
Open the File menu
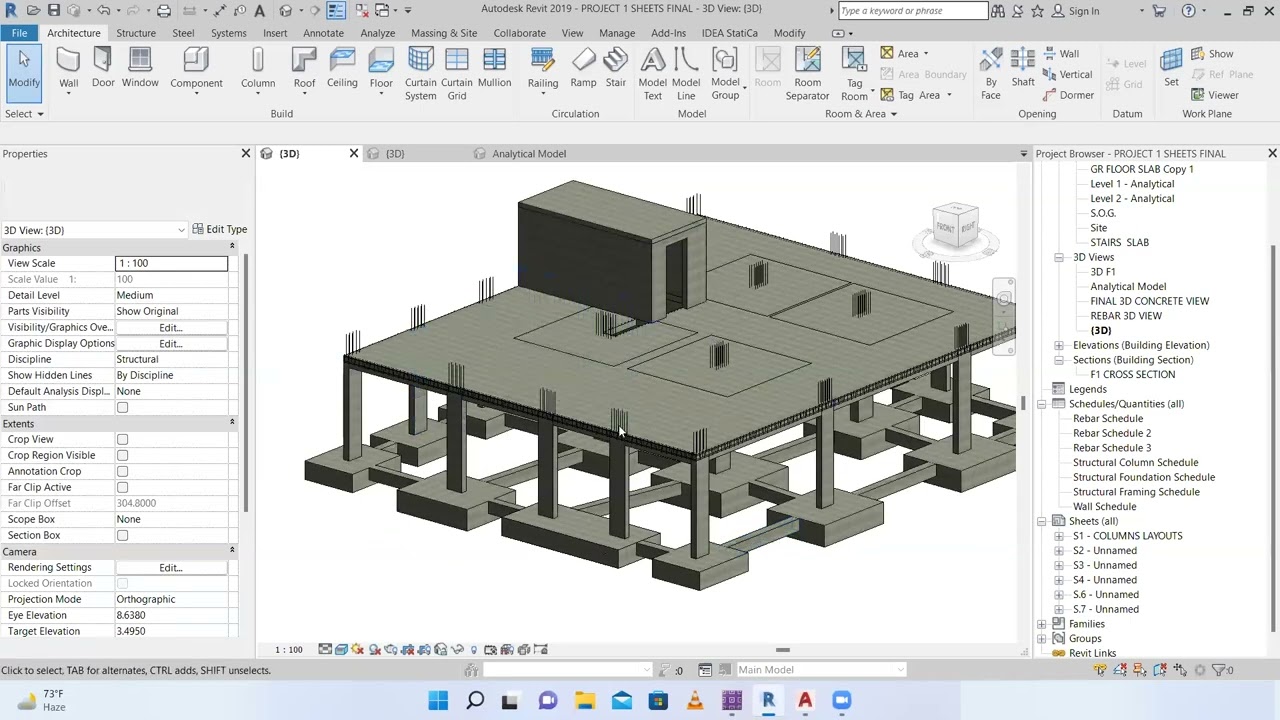[19, 33]
